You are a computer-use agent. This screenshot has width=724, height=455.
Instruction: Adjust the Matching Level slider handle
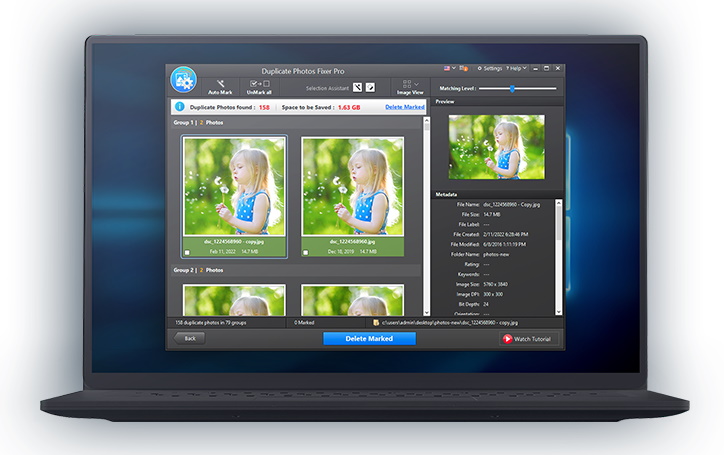pyautogui.click(x=512, y=88)
